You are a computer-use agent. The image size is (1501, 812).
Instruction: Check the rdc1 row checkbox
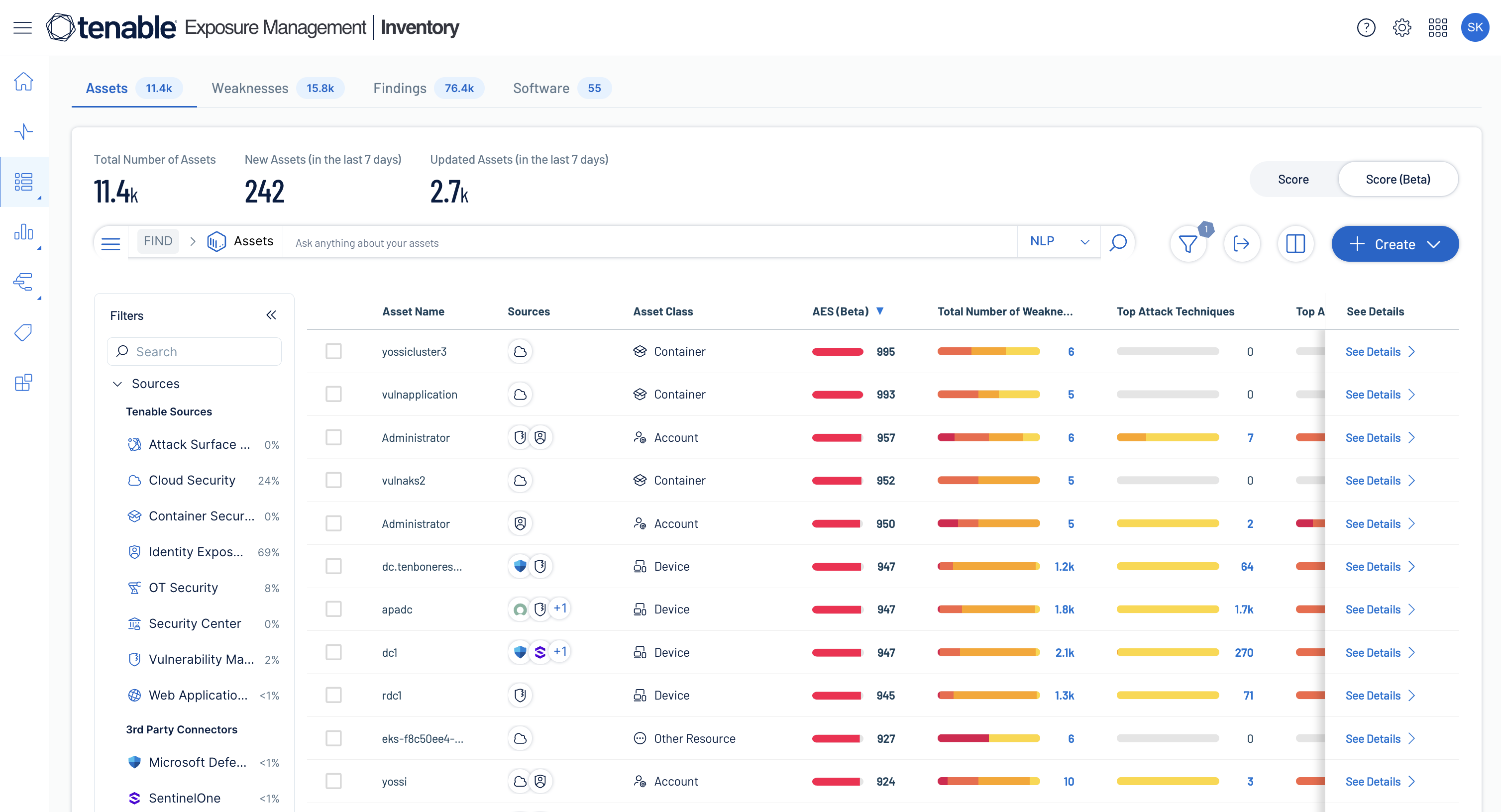point(333,695)
